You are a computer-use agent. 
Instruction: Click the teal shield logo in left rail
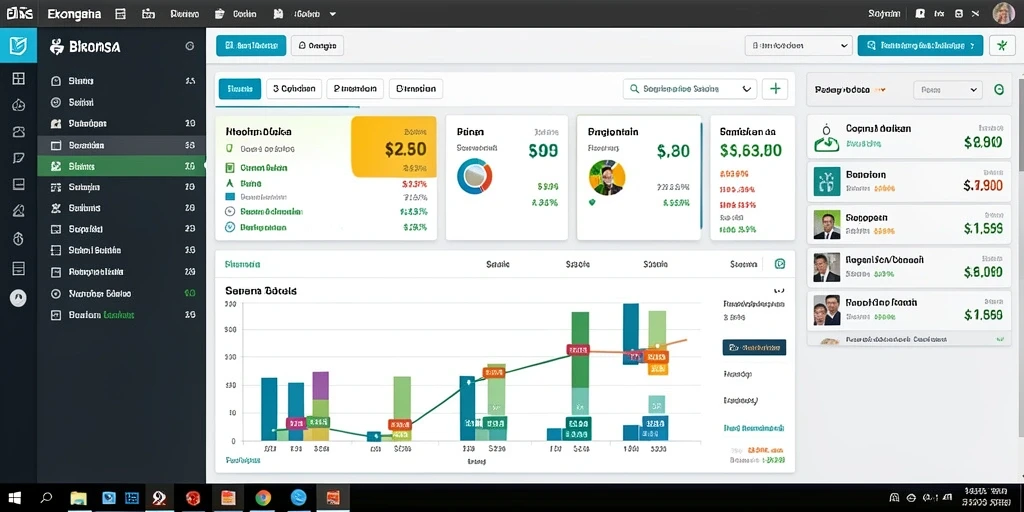pyautogui.click(x=18, y=45)
